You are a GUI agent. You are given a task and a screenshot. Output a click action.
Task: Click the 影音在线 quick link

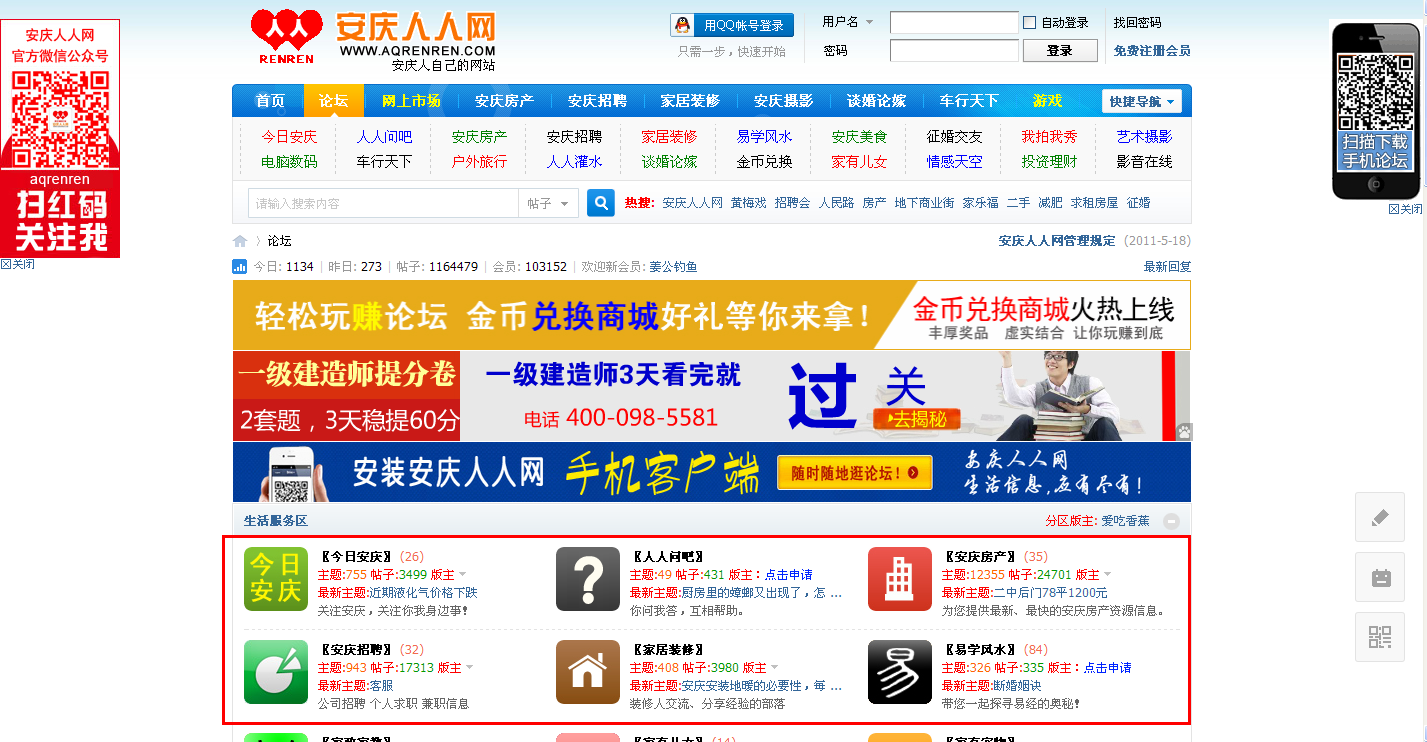tap(1144, 162)
